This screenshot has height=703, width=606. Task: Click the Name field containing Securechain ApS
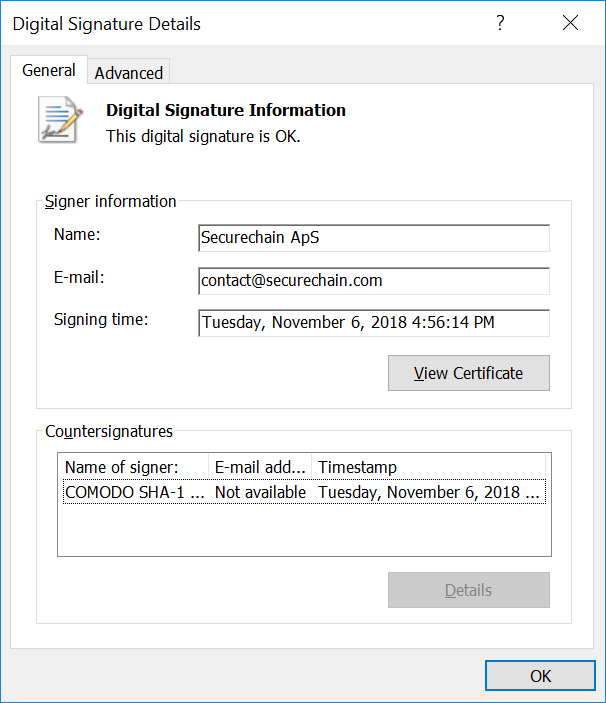pos(374,238)
